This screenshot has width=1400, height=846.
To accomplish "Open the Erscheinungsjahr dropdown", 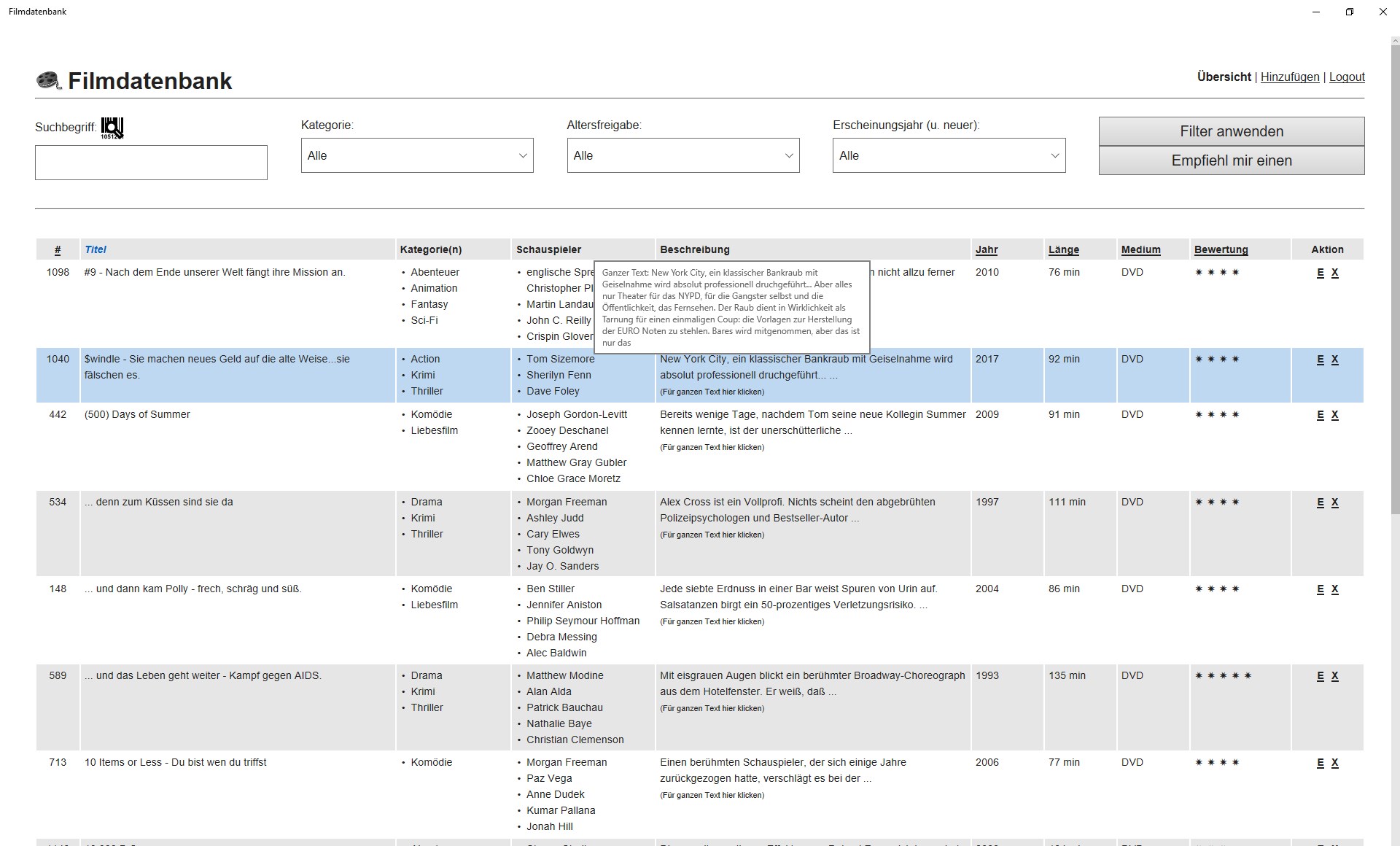I will (949, 155).
